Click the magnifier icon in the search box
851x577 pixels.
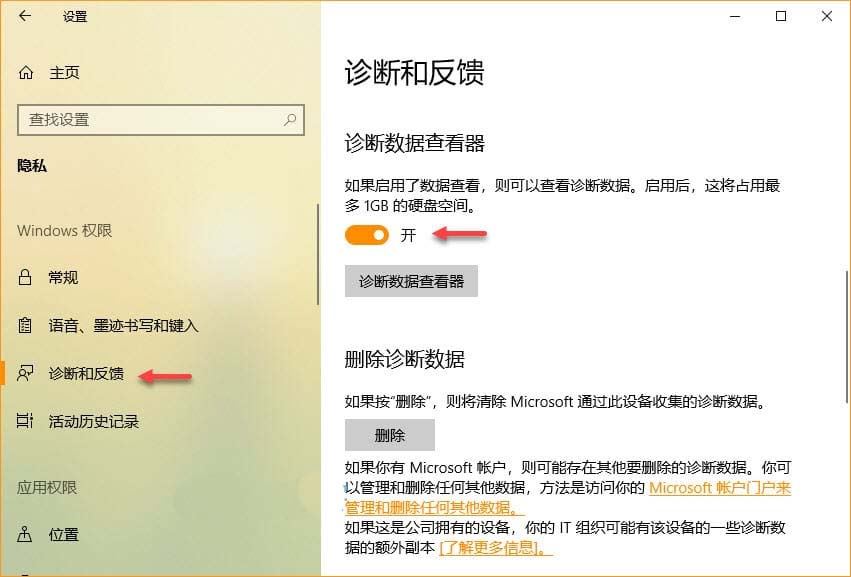point(290,120)
